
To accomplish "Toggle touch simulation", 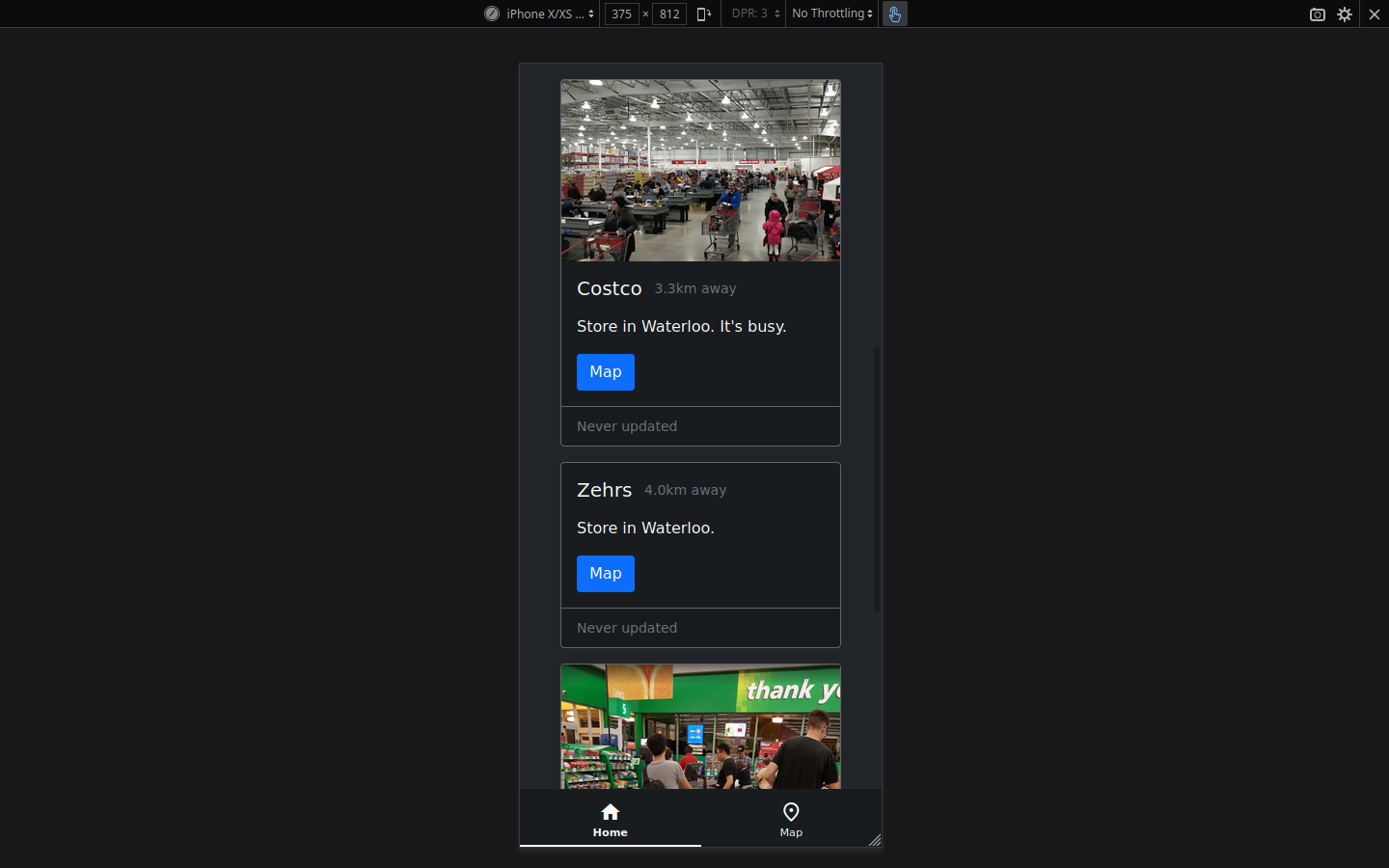I will click(x=895, y=14).
